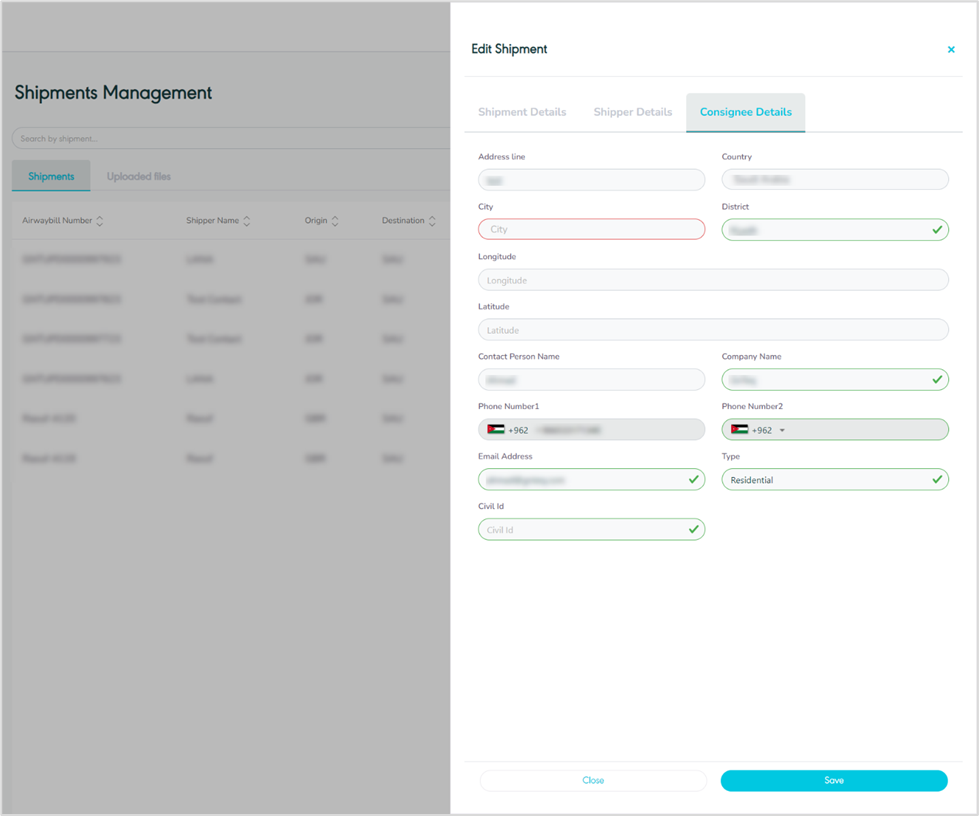979x816 pixels.
Task: Sort by Origin column arrows icon
Action: (335, 221)
